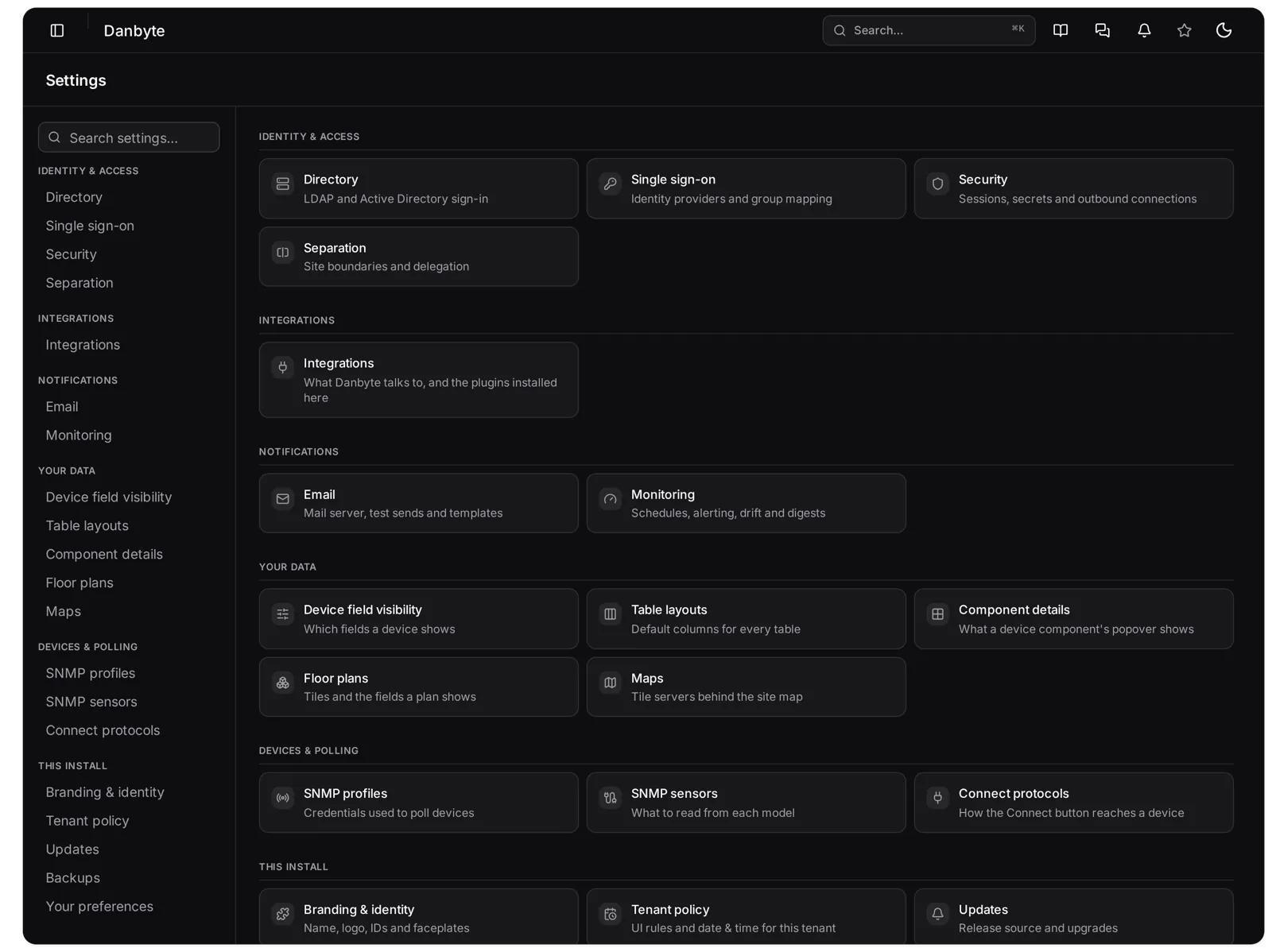The image size is (1272, 952).
Task: Open 'Site boundaries and delegation' card
Action: point(418,257)
